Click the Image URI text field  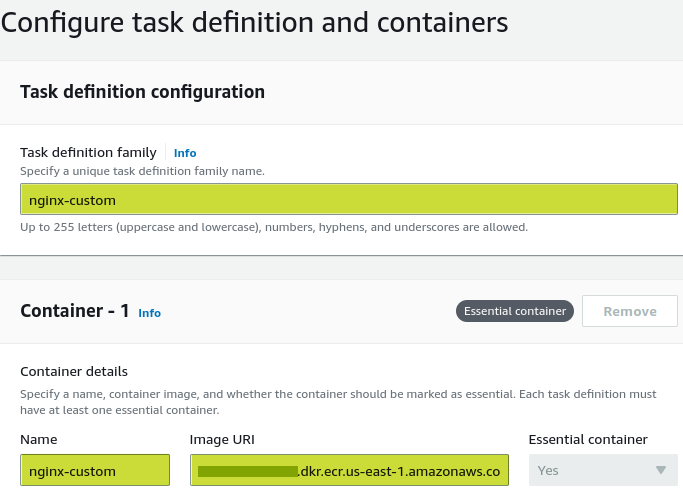pyautogui.click(x=349, y=470)
